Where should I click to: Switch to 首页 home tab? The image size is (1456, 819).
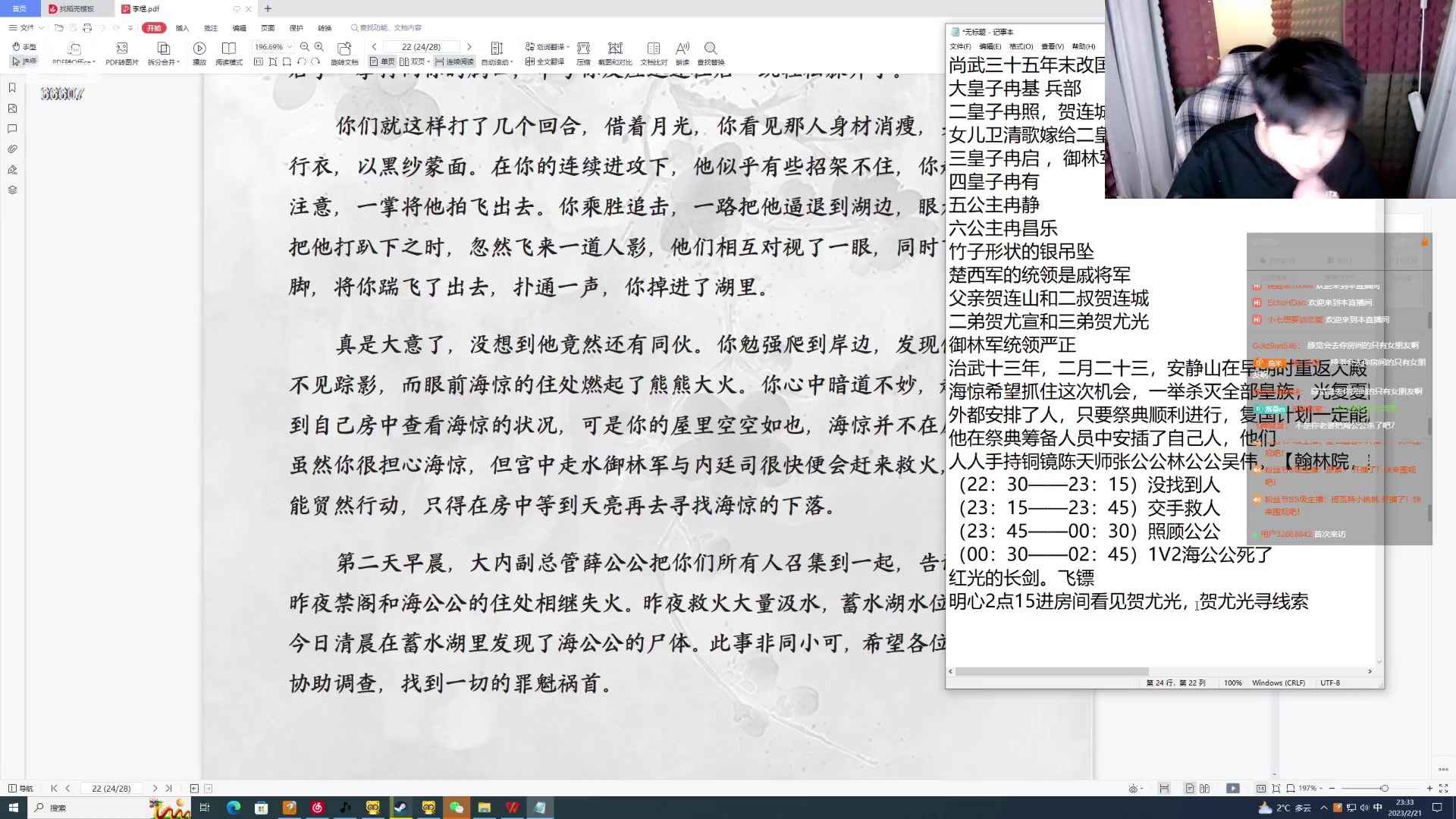tap(20, 9)
